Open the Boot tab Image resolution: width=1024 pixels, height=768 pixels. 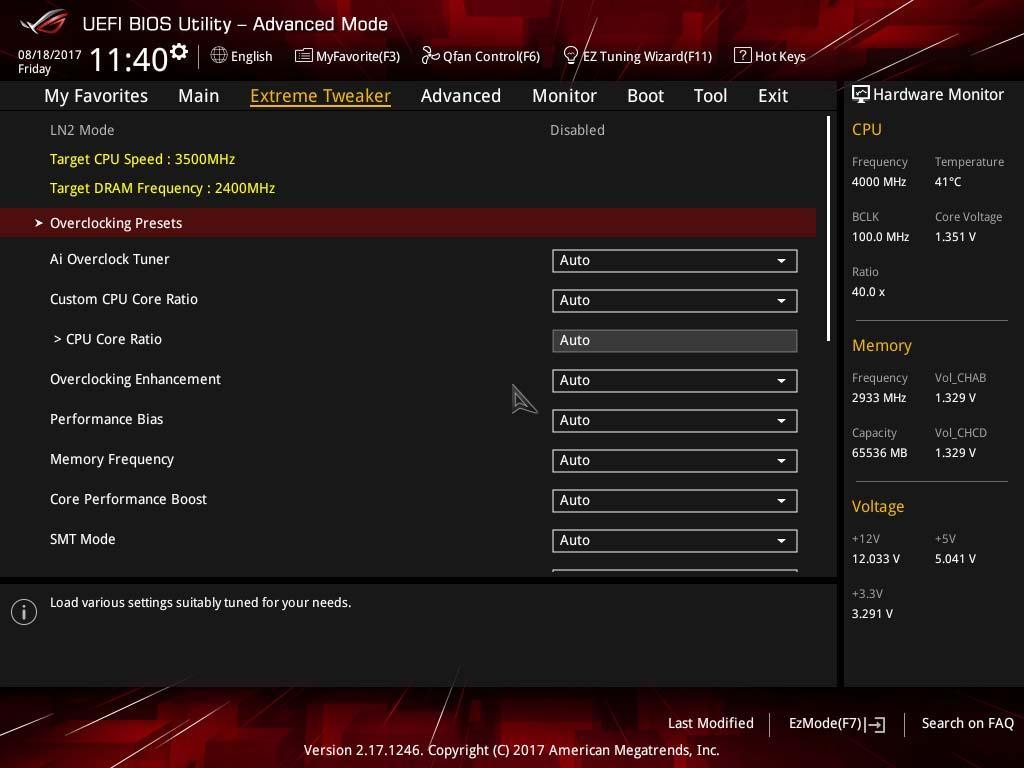645,95
